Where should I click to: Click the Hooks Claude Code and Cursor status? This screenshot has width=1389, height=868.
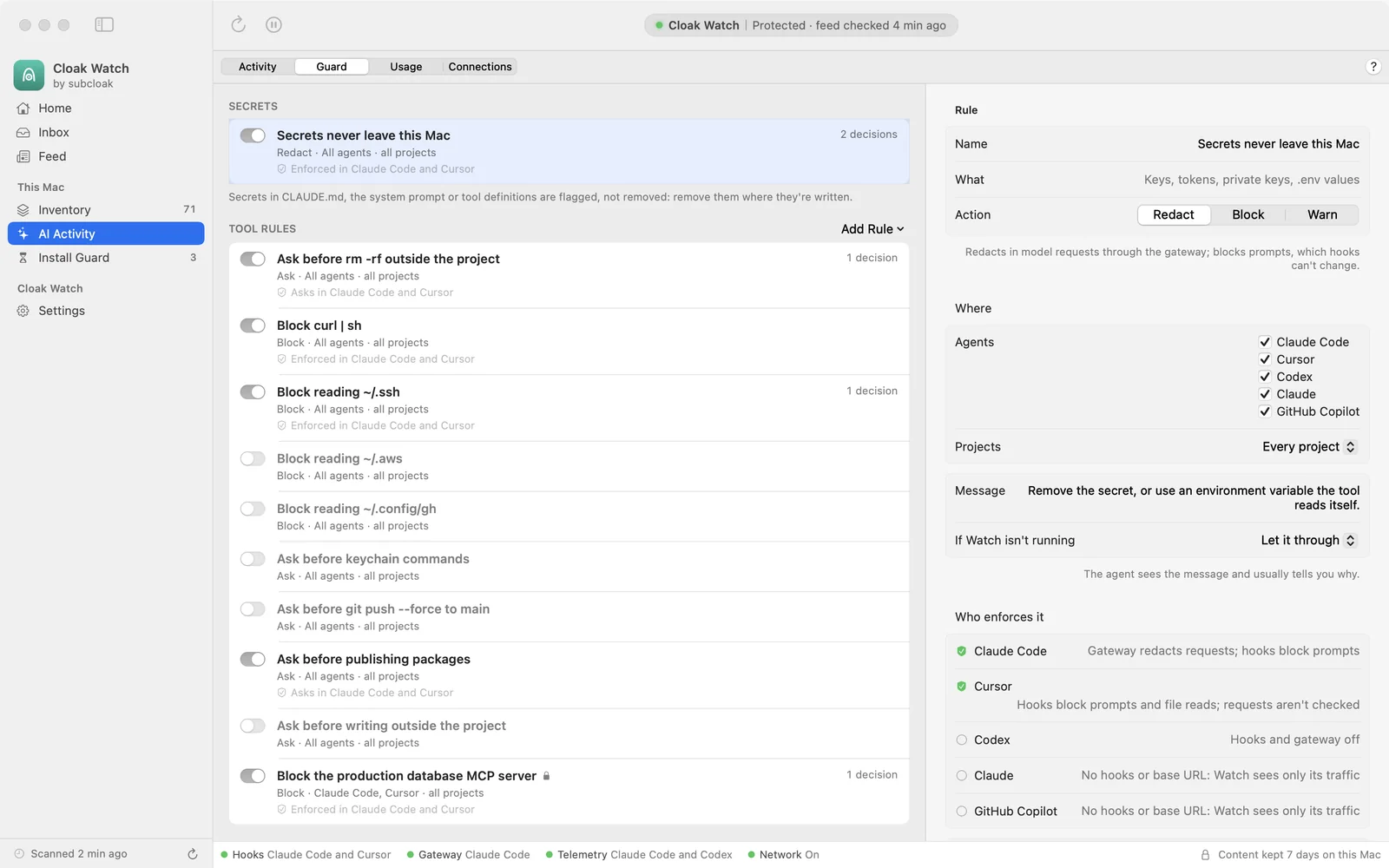point(306,855)
